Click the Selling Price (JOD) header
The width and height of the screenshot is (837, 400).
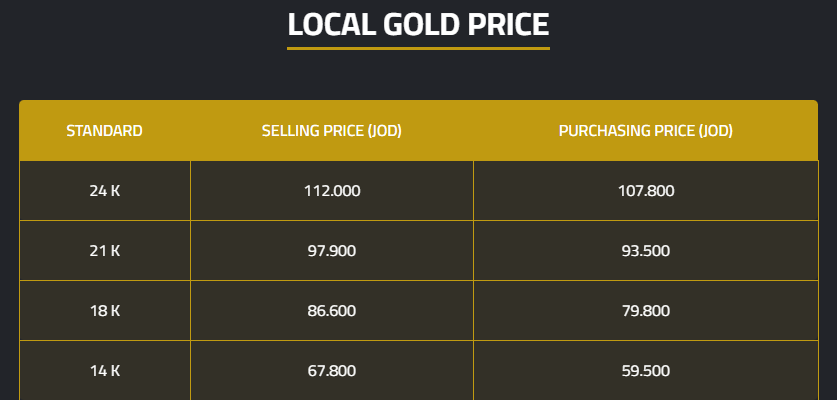pos(331,131)
